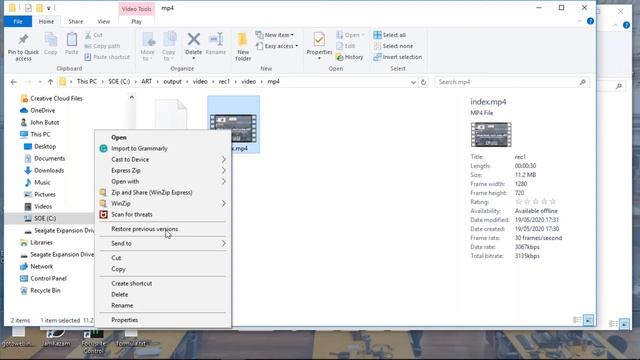
Task: Expand address bar history dropdown chevron
Action: pos(413,82)
